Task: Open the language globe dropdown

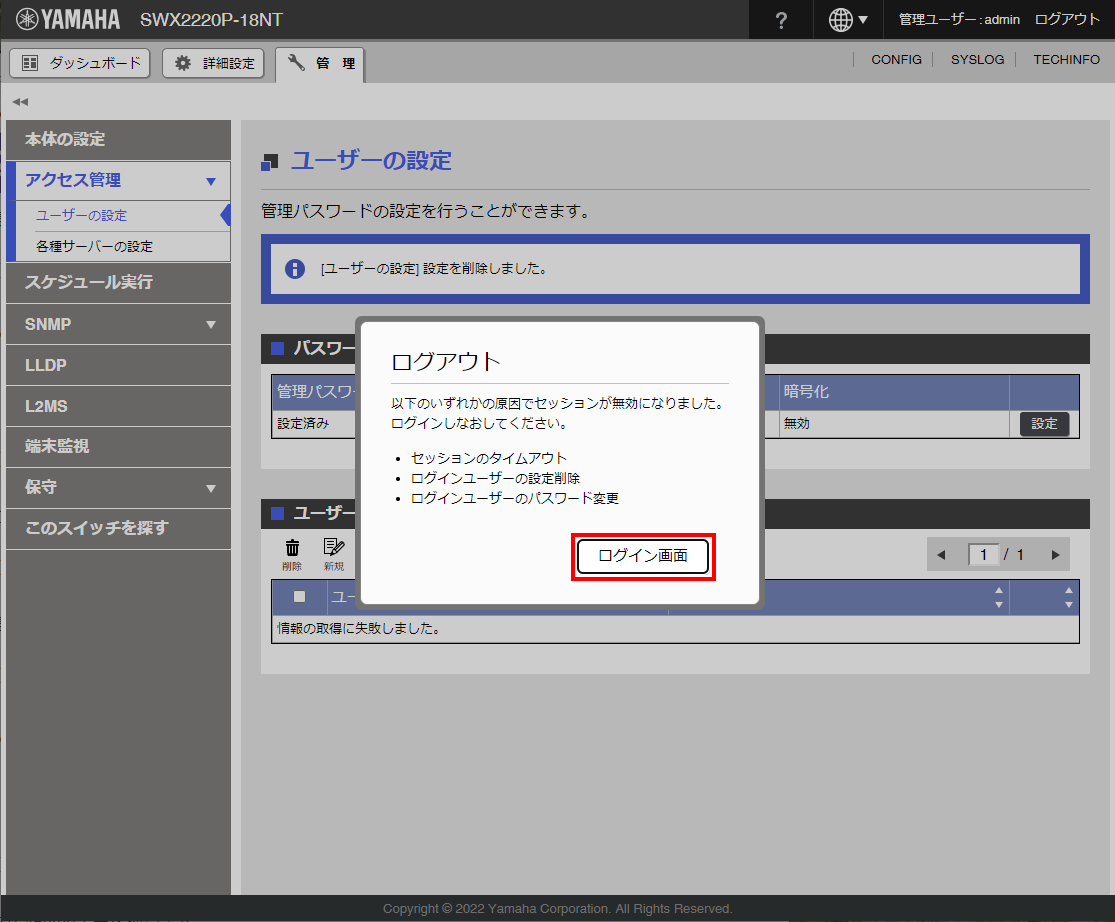Action: [x=848, y=20]
